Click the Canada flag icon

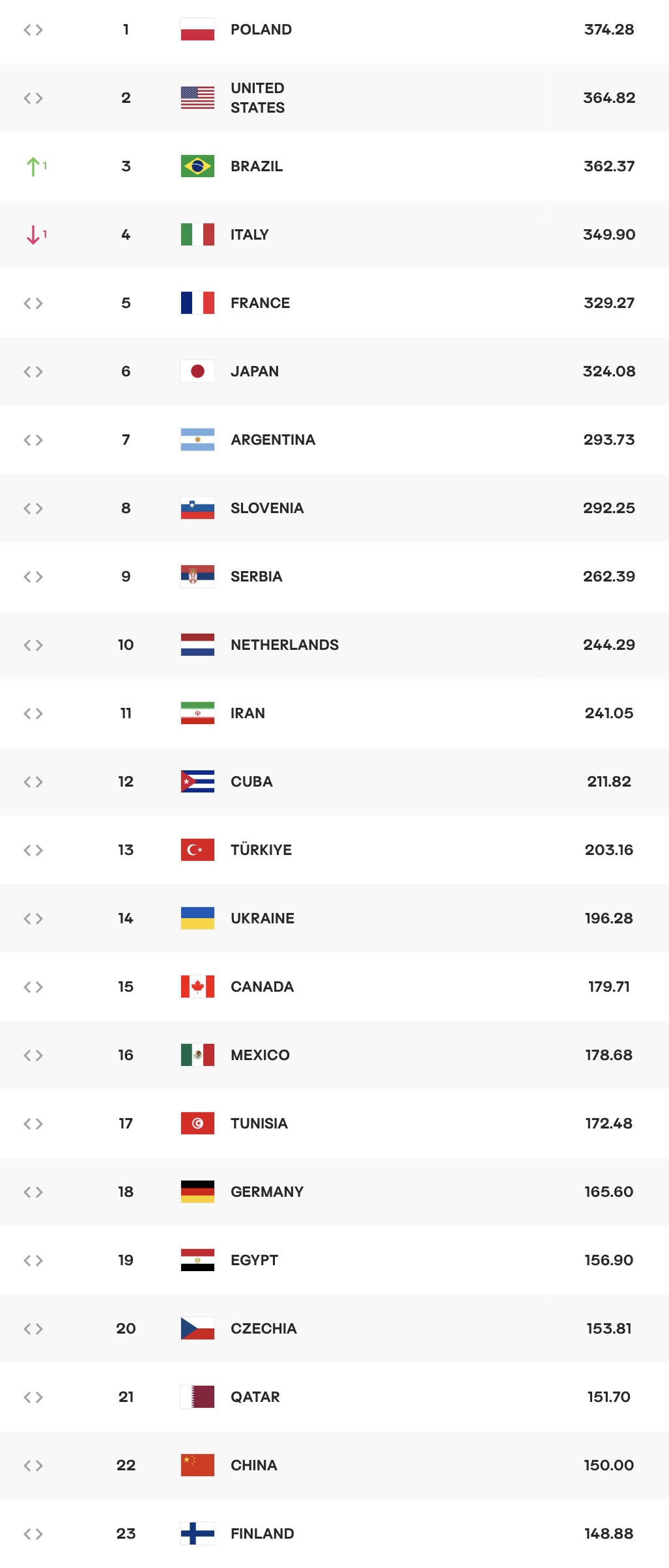[x=197, y=987]
